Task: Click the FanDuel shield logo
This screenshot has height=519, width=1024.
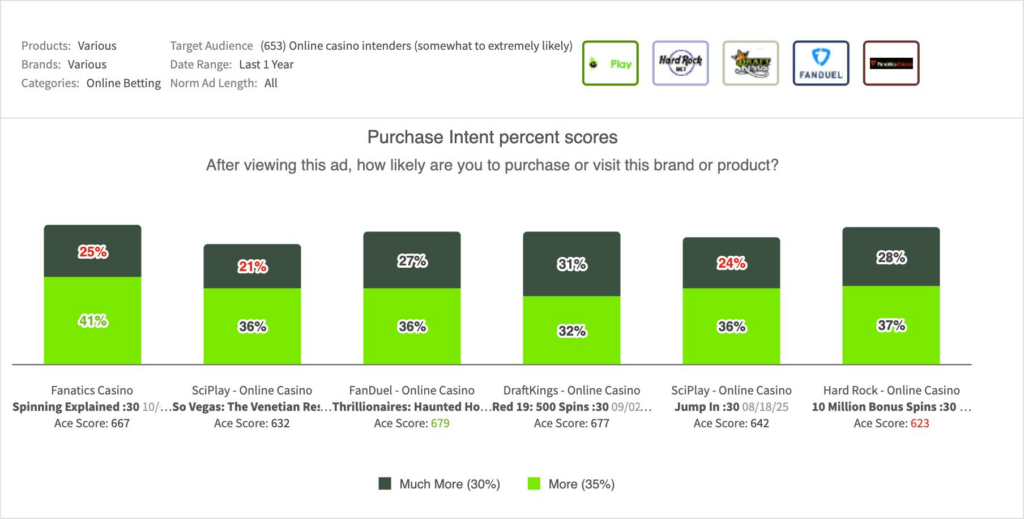Action: coord(820,63)
